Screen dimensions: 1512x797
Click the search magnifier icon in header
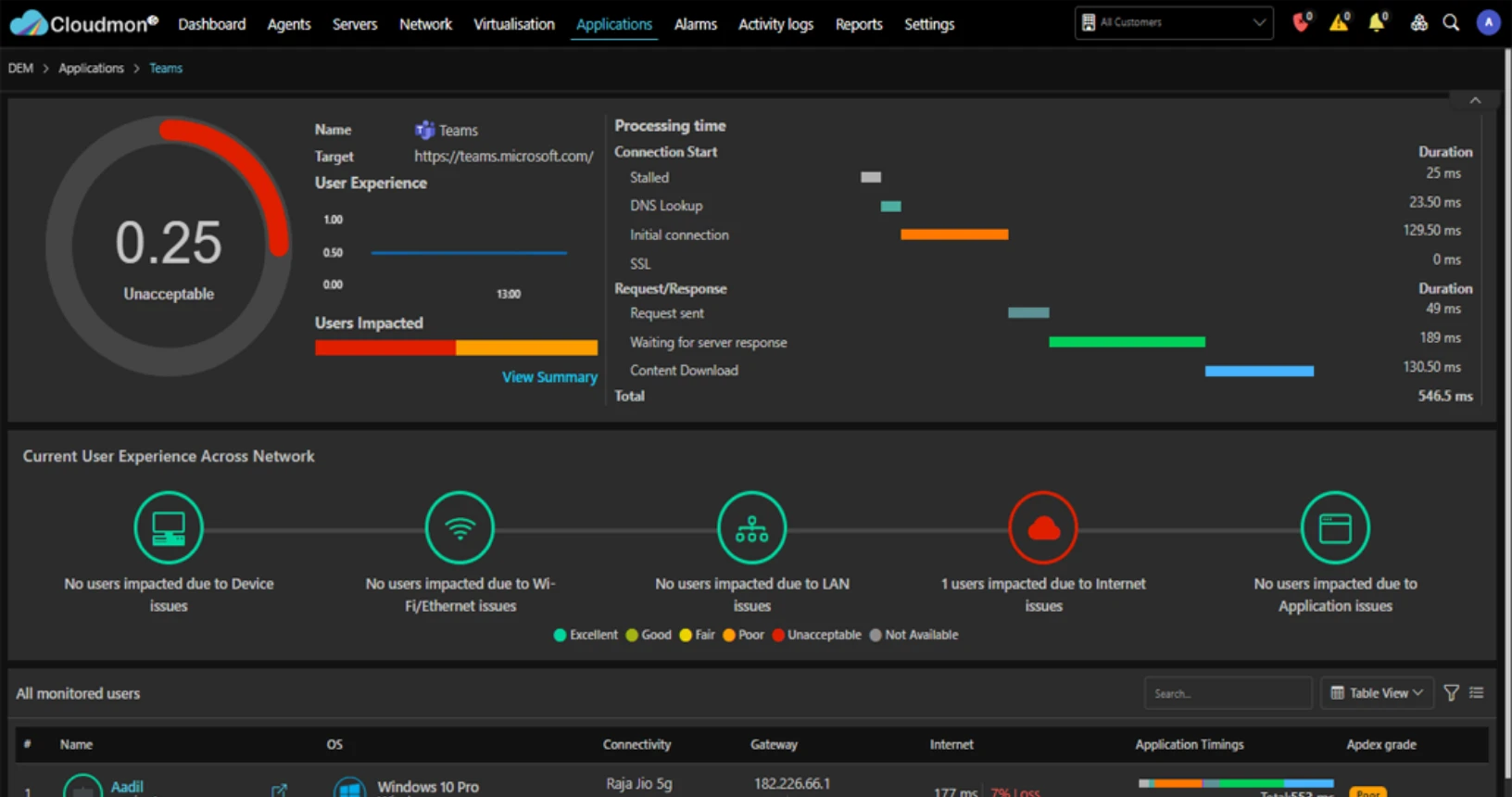point(1451,23)
